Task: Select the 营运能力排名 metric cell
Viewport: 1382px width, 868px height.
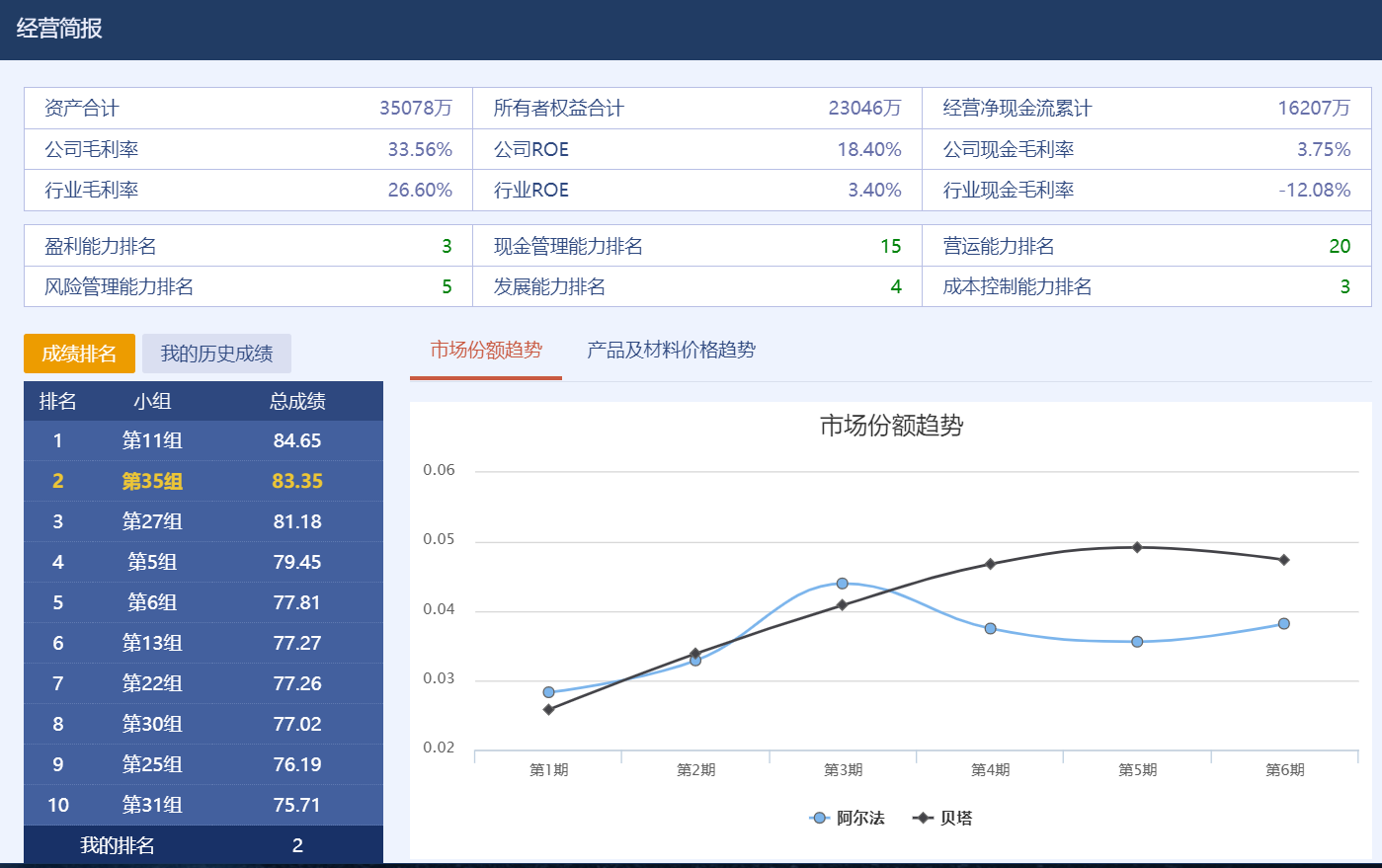Action: (x=1146, y=246)
